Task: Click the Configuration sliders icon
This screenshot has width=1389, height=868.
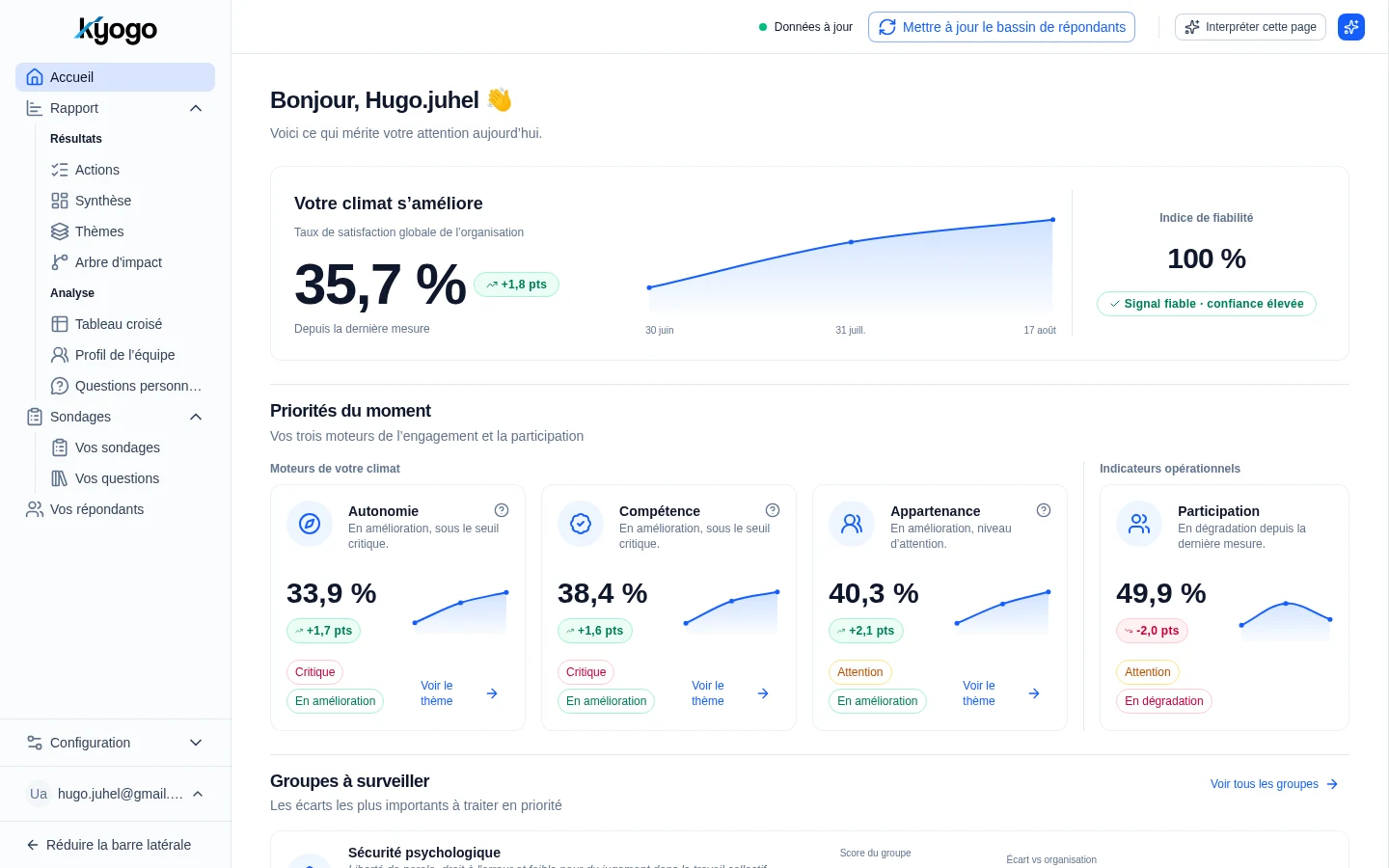Action: pos(35,743)
